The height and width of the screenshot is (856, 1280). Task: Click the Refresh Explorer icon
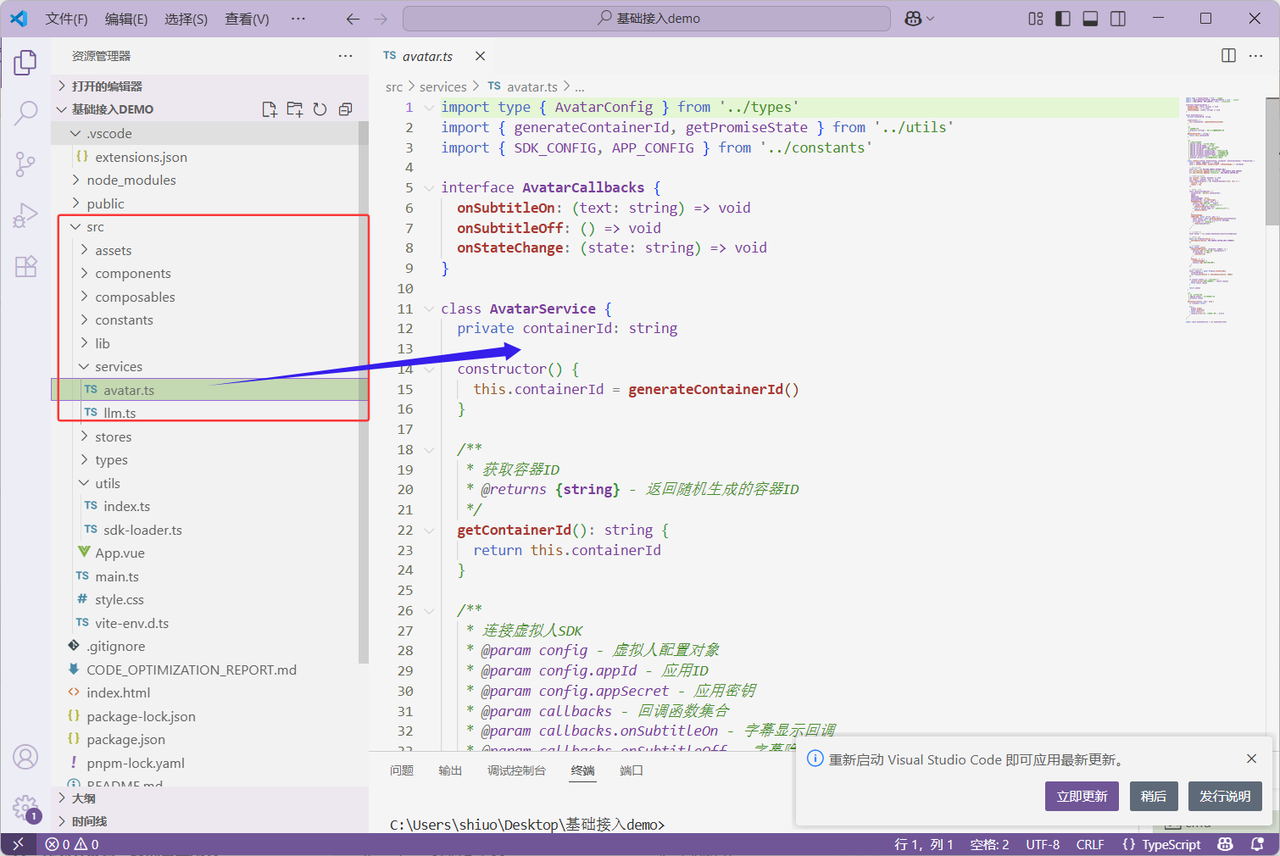pyautogui.click(x=320, y=109)
